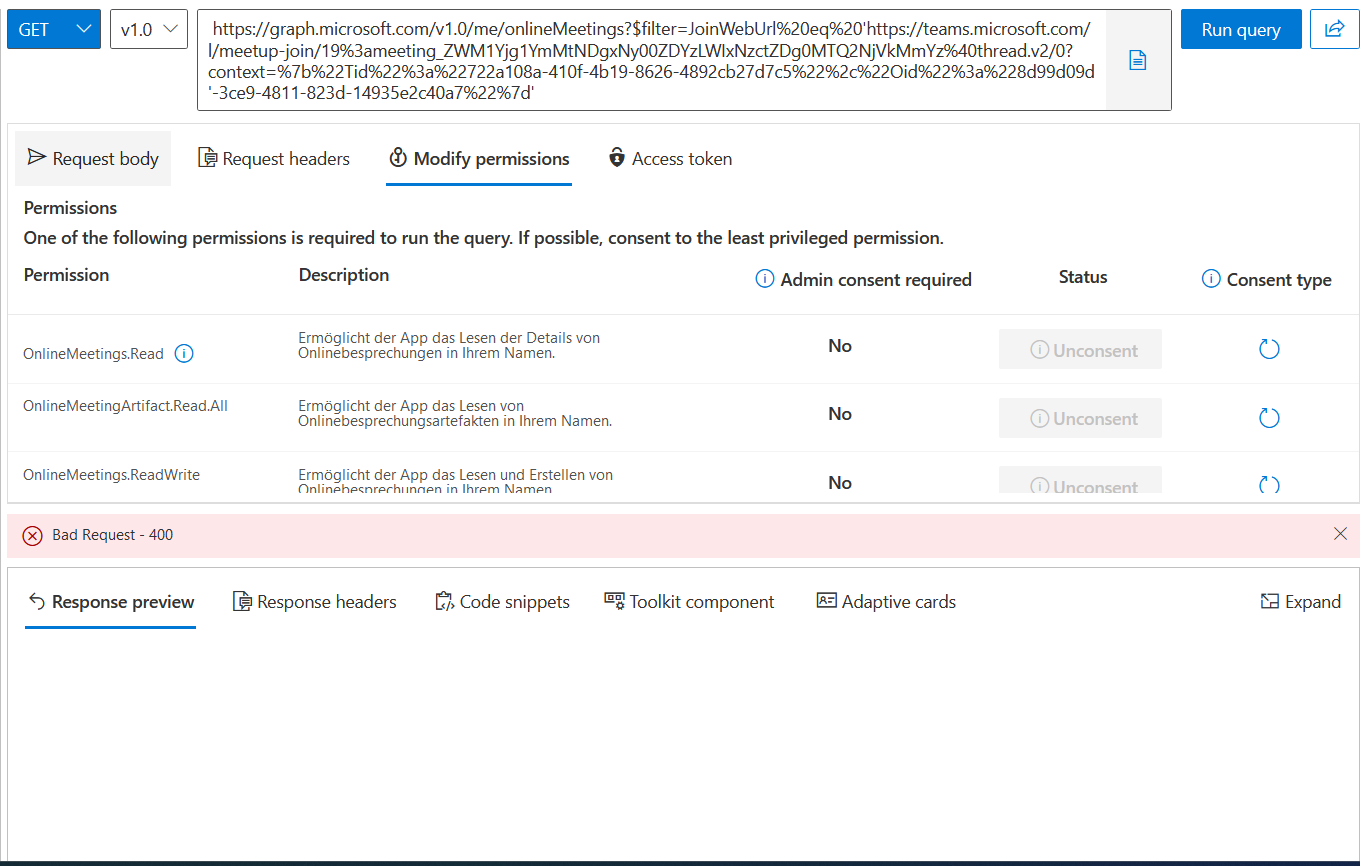Dismiss the Bad Request 400 error banner

[x=1340, y=534]
